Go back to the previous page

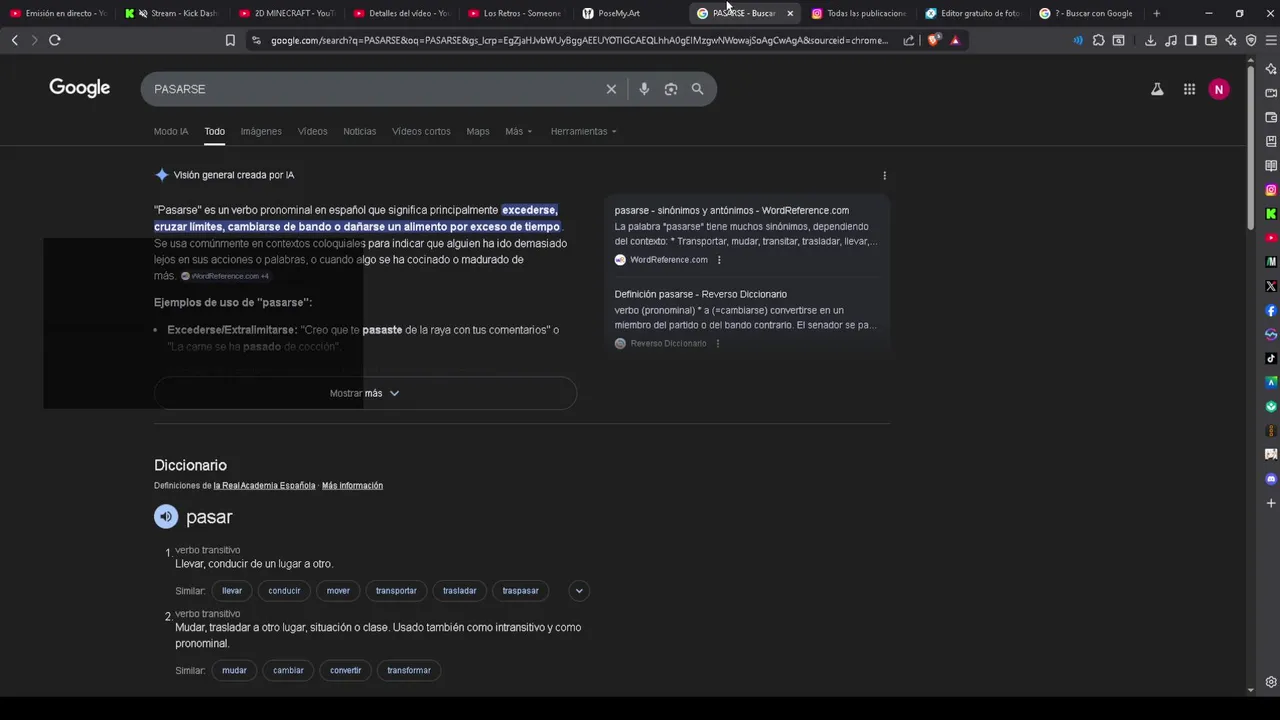[x=15, y=40]
